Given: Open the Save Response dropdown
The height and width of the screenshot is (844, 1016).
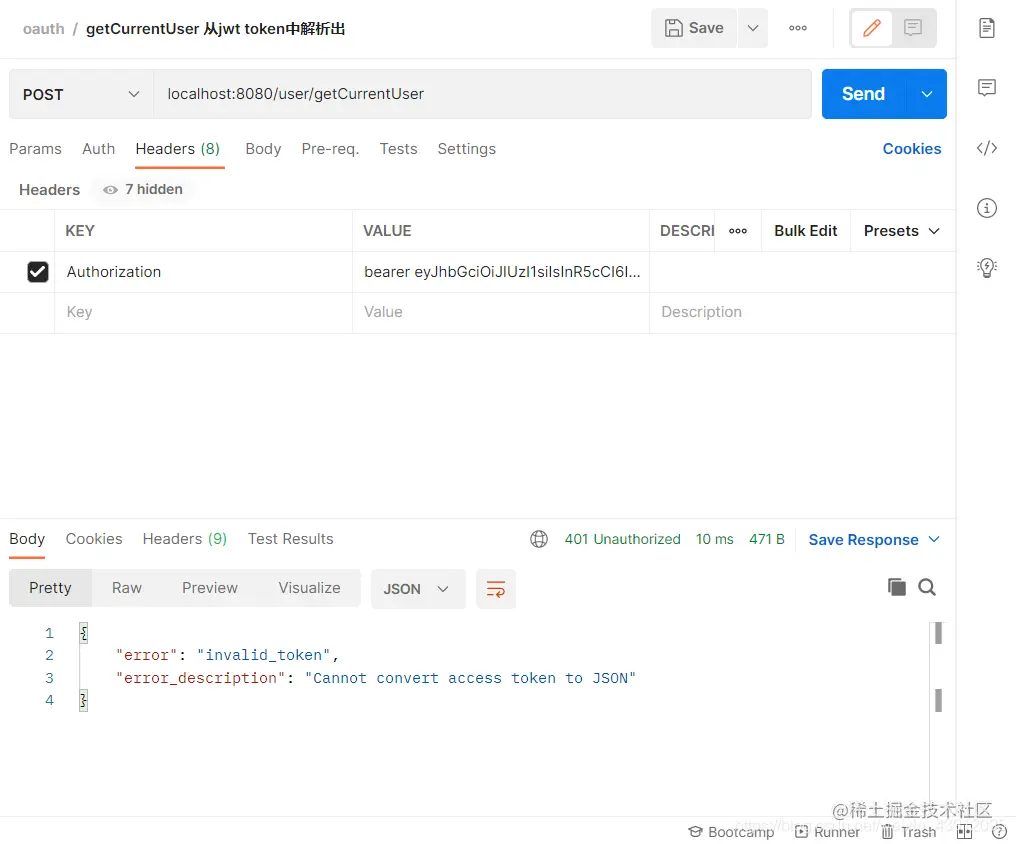Looking at the screenshot, I should pos(874,540).
